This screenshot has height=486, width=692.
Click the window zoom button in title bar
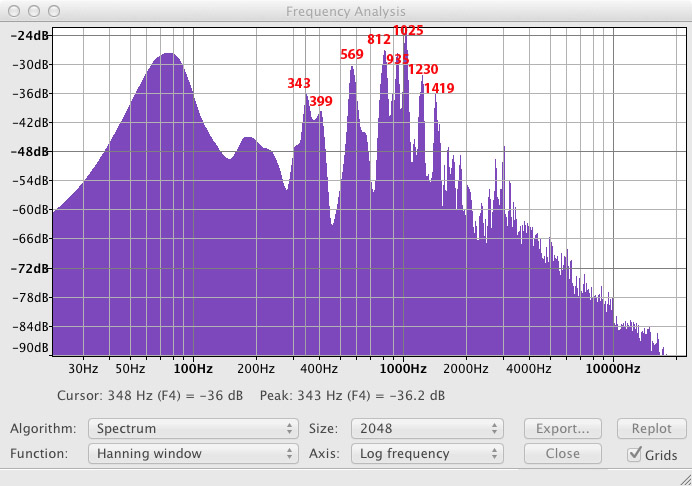tap(54, 11)
